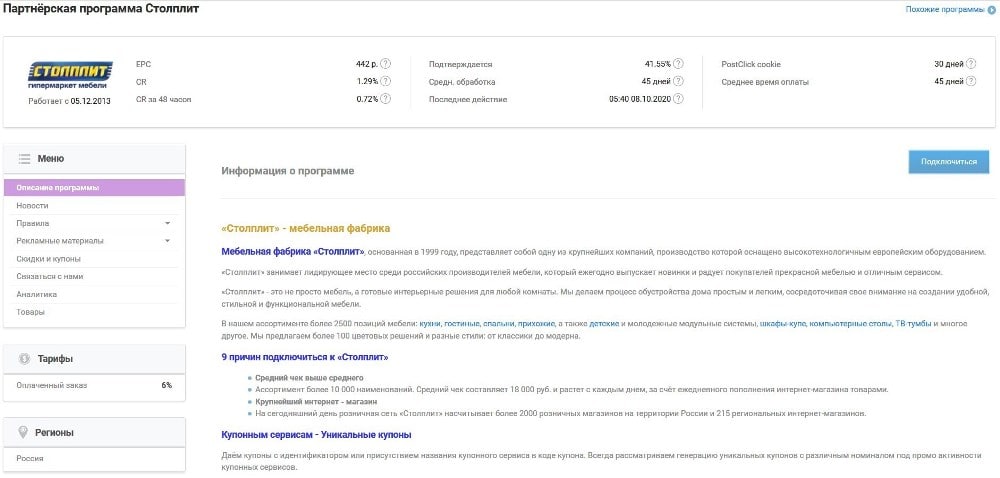Click help icon beside Последнее действие date
This screenshot has height=478, width=1000.
(679, 99)
